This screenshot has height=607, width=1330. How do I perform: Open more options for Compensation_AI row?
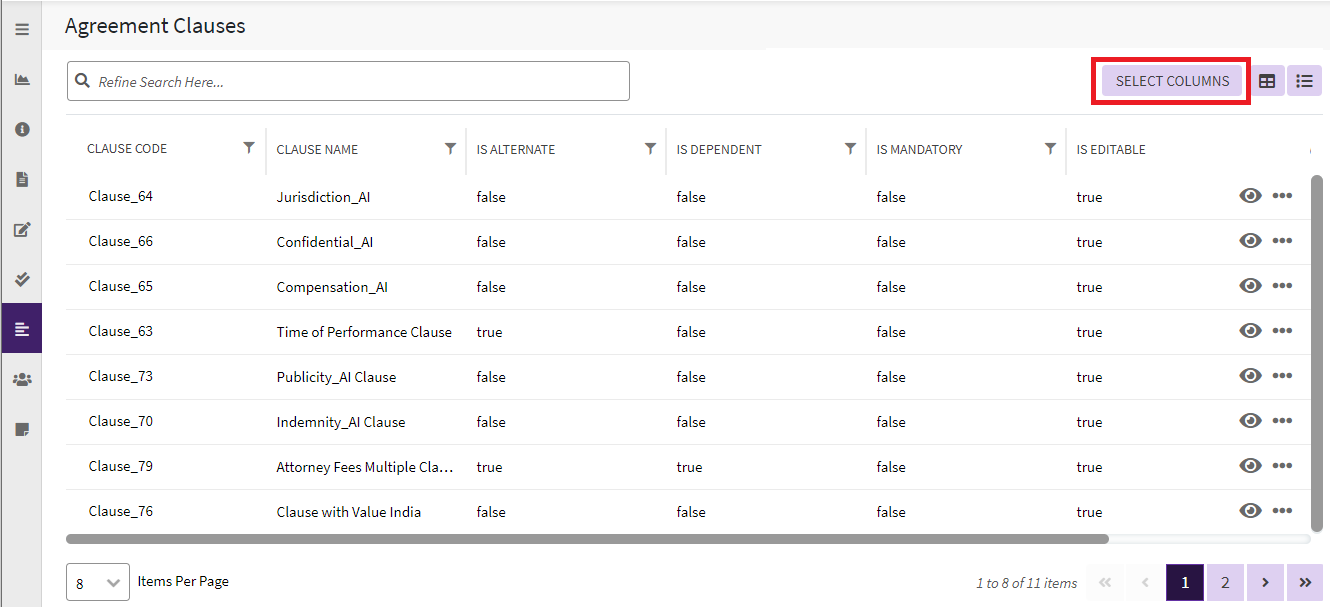1282,286
